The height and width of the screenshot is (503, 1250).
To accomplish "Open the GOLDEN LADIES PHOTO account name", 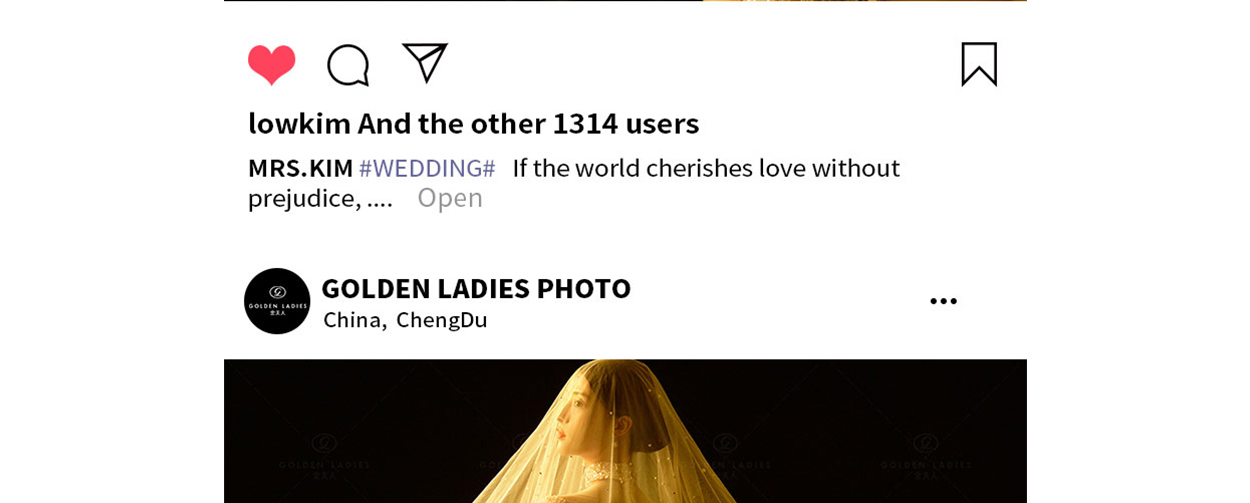I will 476,288.
